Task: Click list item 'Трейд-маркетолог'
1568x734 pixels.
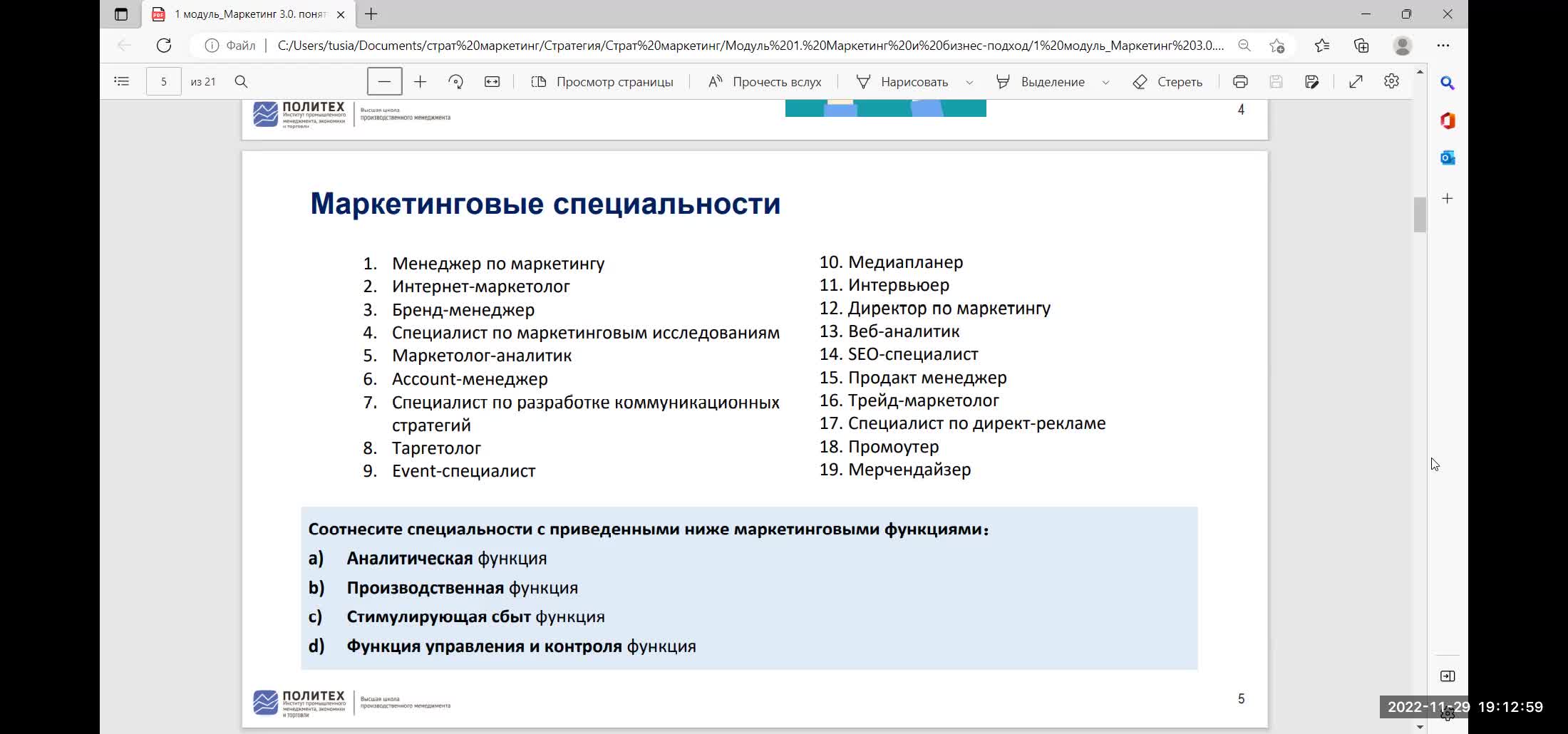Action: tap(924, 400)
